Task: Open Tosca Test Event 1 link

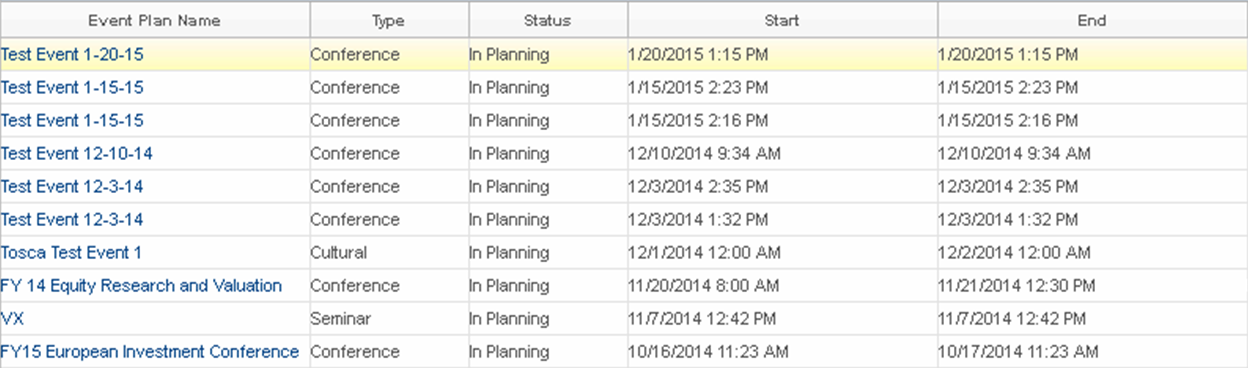Action: (71, 253)
